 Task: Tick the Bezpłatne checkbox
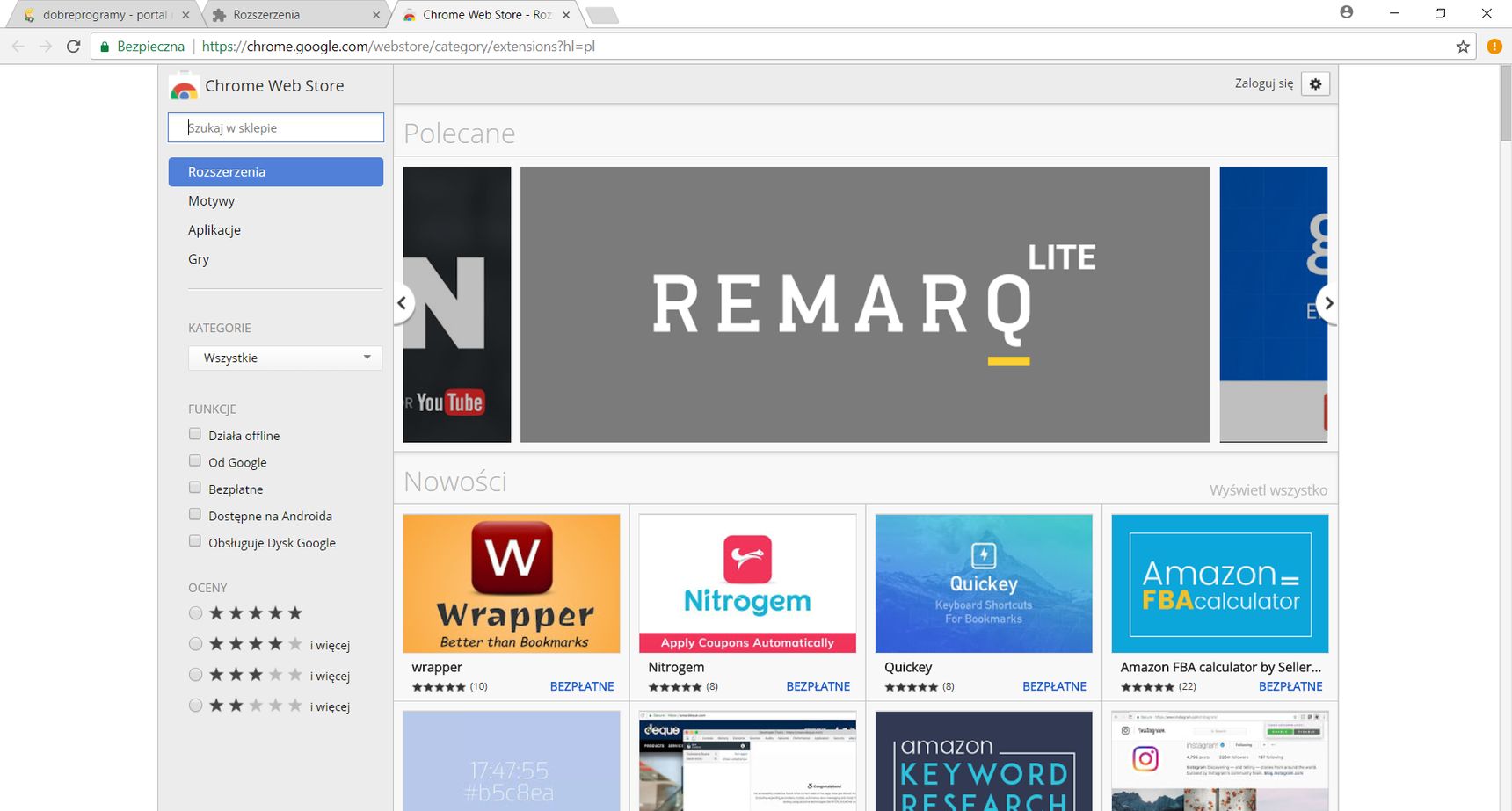(x=195, y=488)
